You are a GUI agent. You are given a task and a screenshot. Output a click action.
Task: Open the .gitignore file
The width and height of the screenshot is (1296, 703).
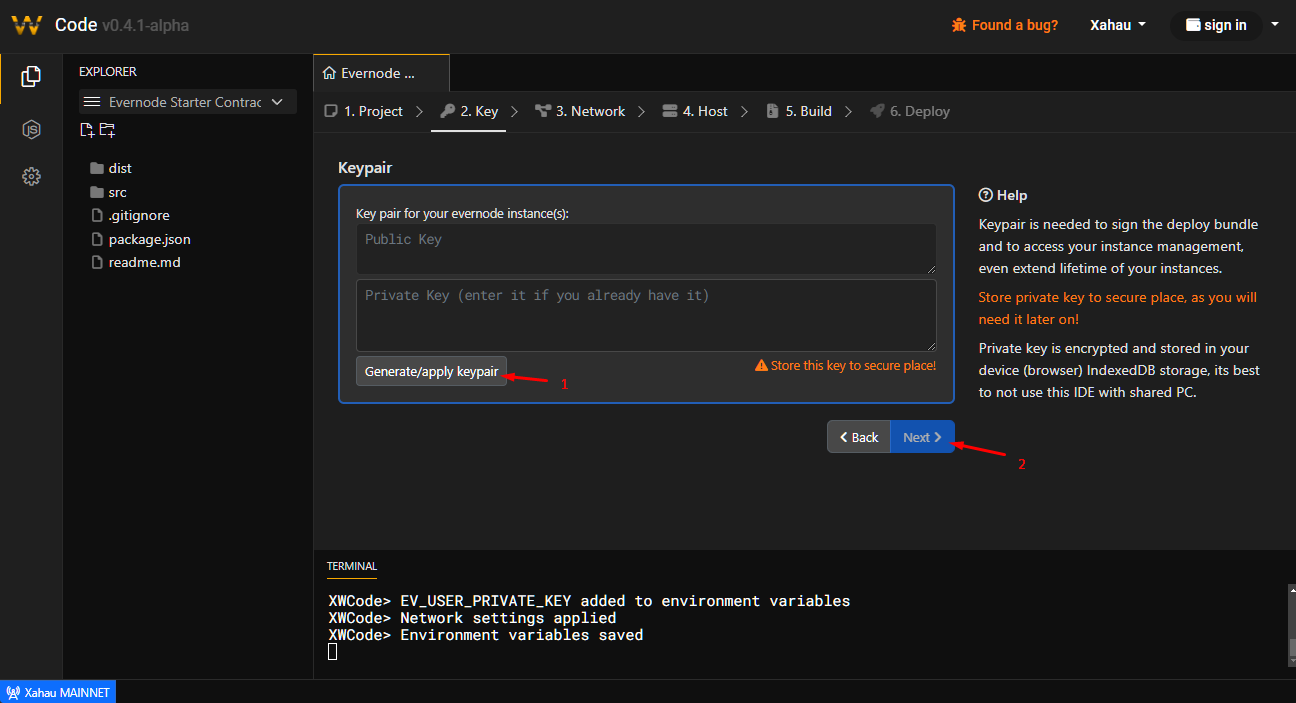129,215
